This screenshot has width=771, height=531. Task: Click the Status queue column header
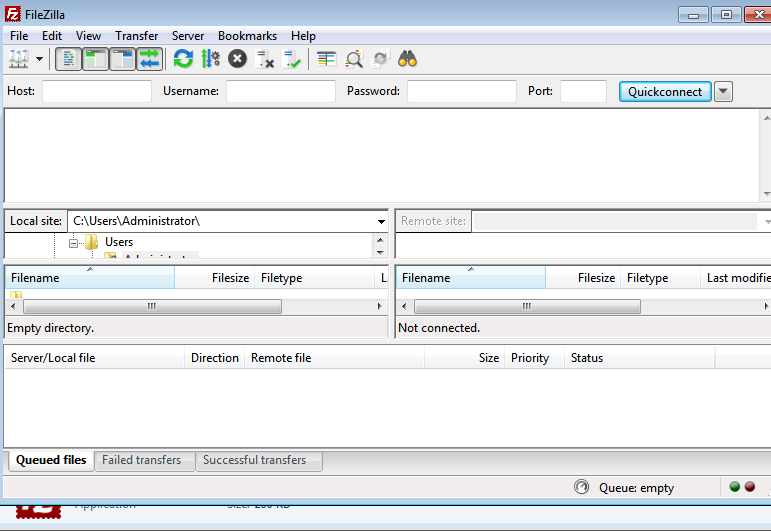click(640, 358)
